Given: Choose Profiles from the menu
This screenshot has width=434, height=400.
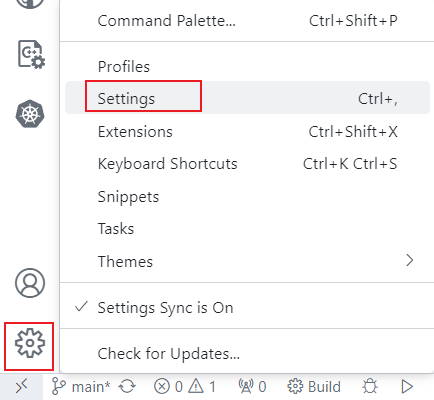Looking at the screenshot, I should pos(247,66).
